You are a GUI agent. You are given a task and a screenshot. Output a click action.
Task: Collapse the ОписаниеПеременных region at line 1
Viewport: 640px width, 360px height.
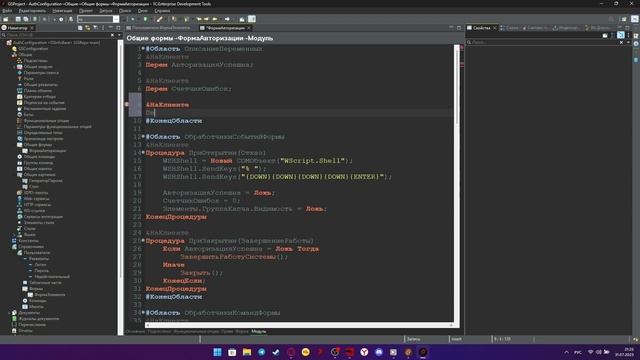(143, 48)
